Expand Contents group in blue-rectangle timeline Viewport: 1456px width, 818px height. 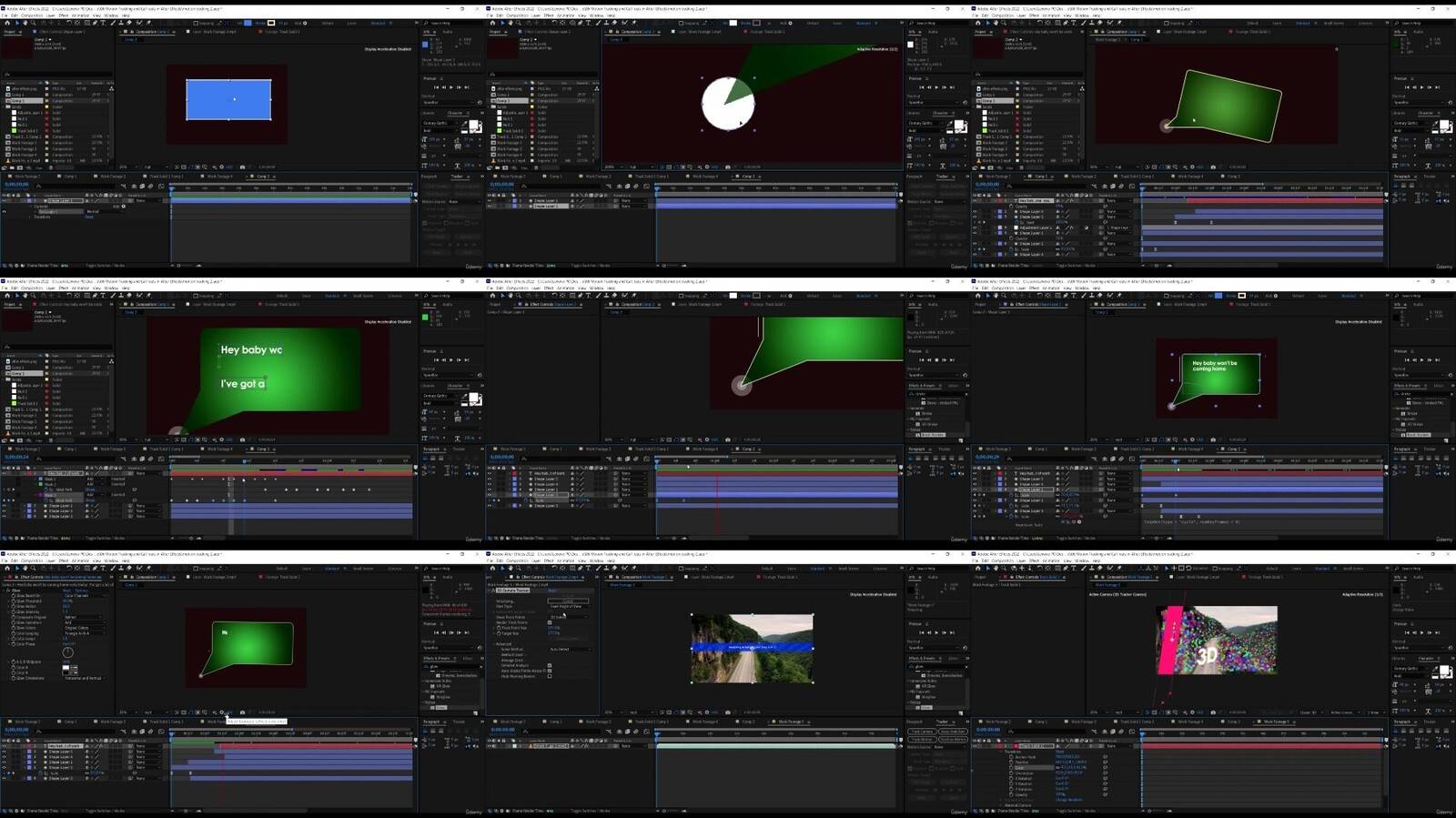coord(30,207)
